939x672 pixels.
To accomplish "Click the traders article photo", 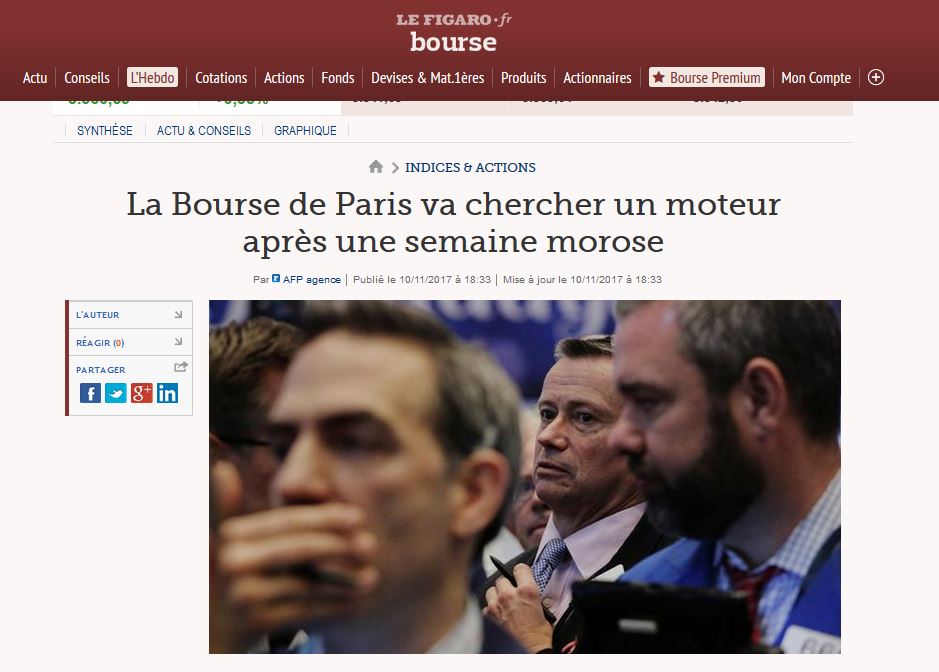I will click(x=525, y=477).
